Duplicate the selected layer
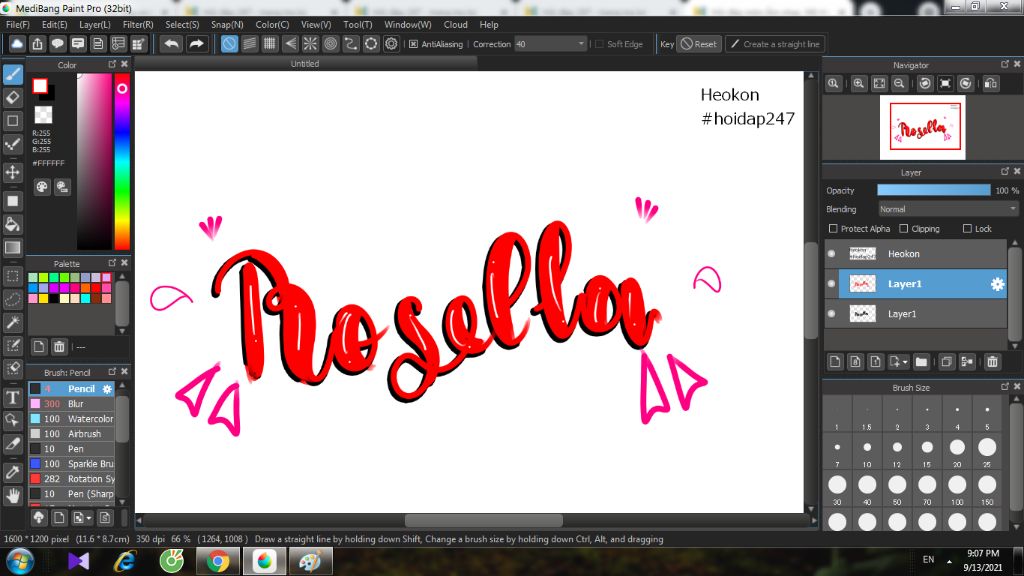1024x576 pixels. click(x=946, y=362)
